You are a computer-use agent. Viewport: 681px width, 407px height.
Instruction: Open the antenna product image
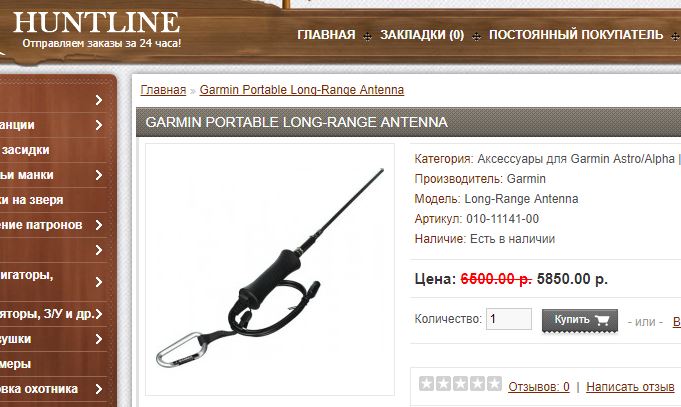pos(270,269)
